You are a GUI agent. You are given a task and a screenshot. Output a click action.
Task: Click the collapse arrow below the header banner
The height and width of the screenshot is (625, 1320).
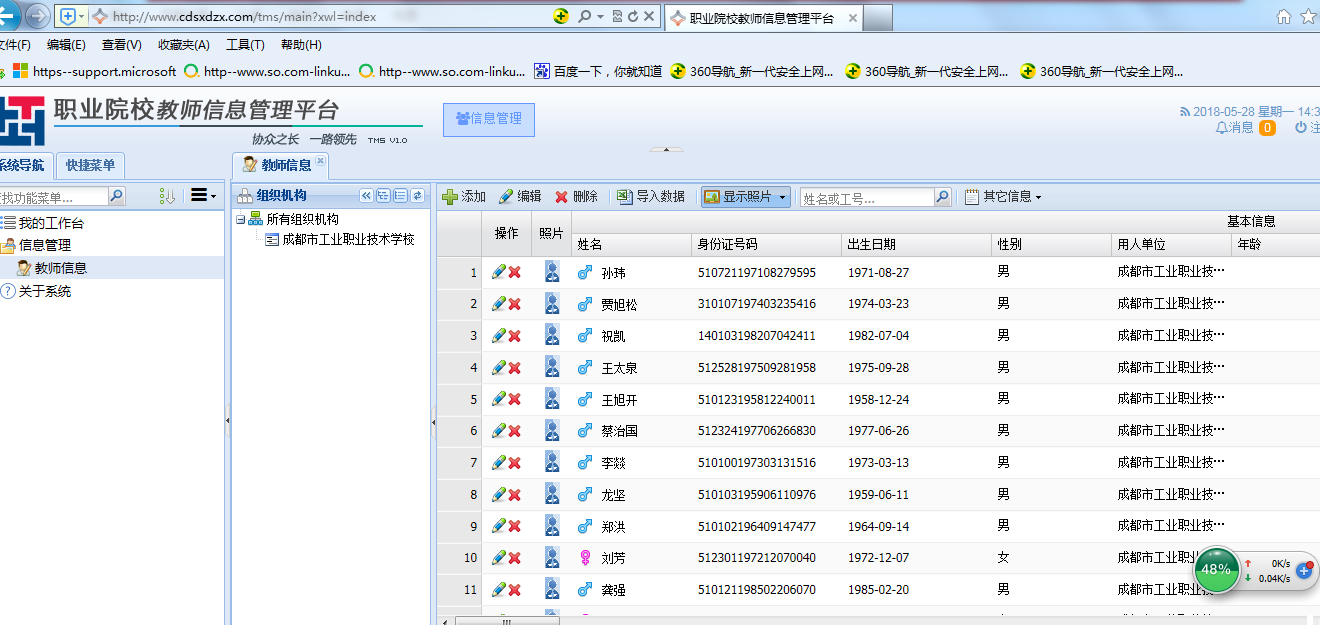[x=667, y=149]
